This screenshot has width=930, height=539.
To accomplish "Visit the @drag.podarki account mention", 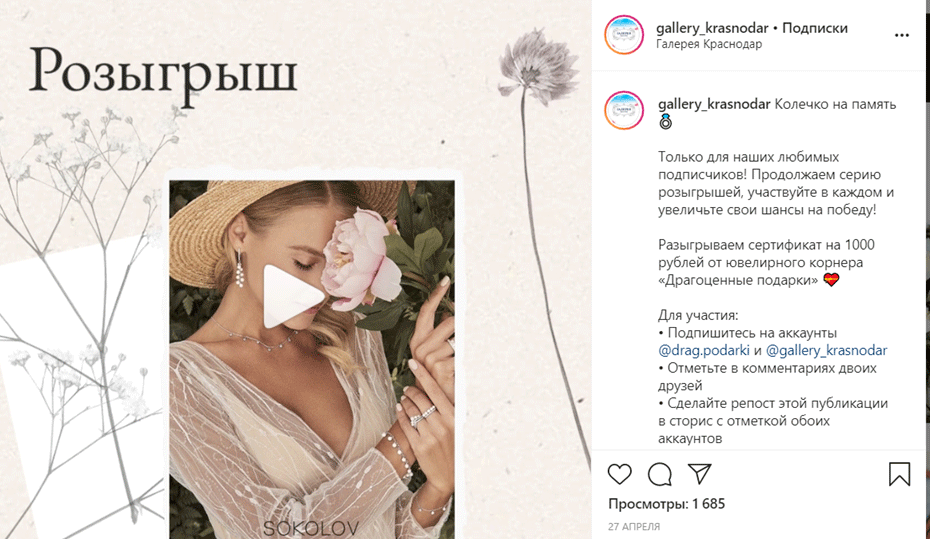I will 703,350.
